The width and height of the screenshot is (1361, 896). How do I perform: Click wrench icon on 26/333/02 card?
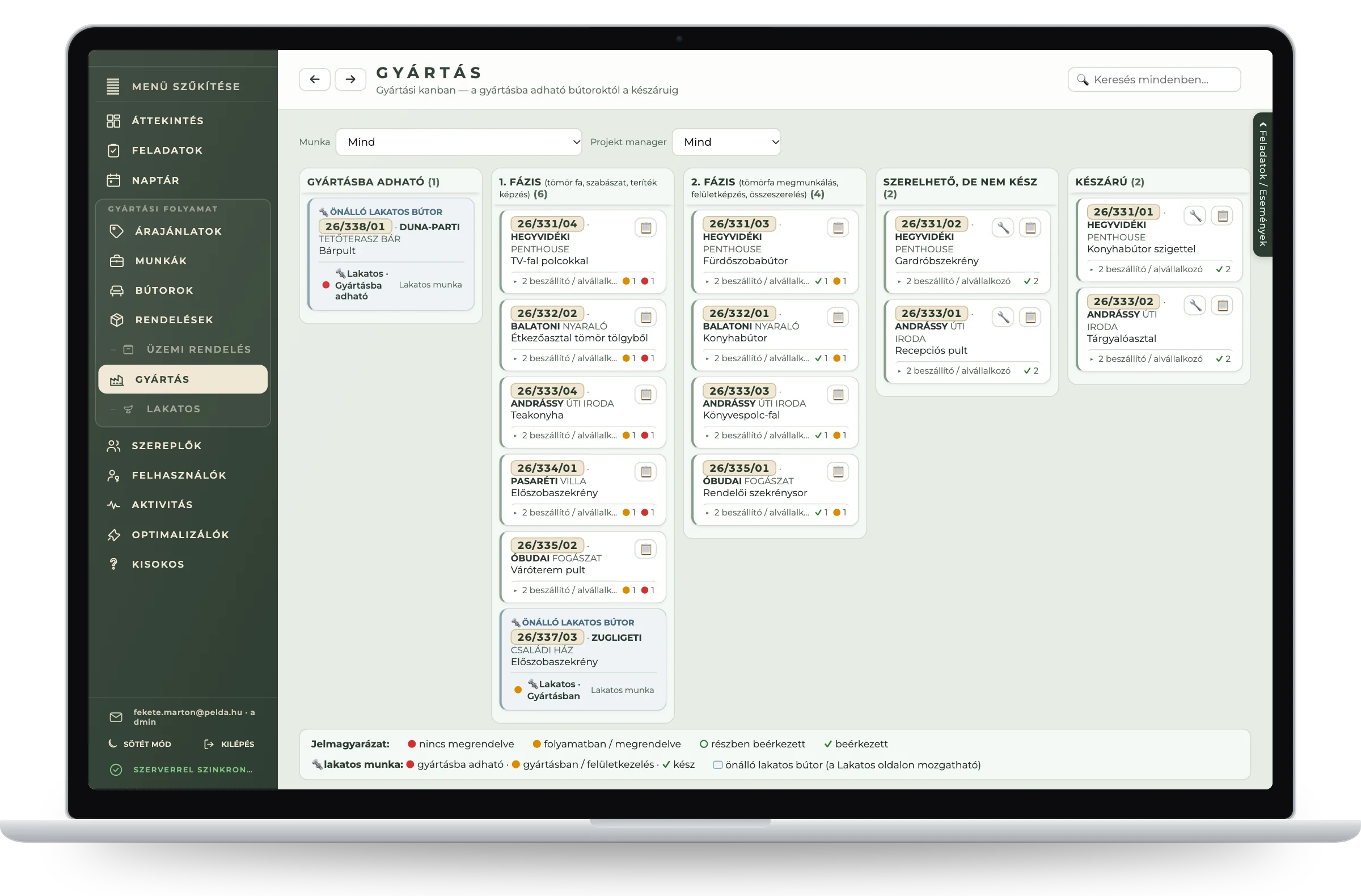[x=1195, y=305]
